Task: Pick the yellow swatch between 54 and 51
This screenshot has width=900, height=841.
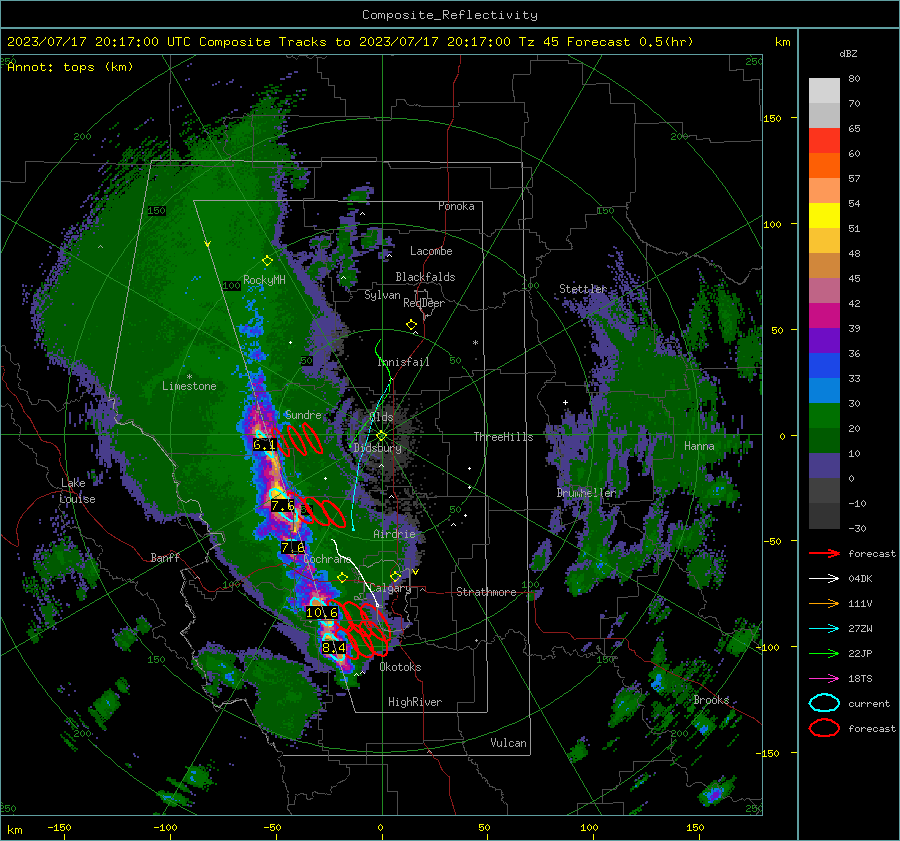Action: [824, 216]
